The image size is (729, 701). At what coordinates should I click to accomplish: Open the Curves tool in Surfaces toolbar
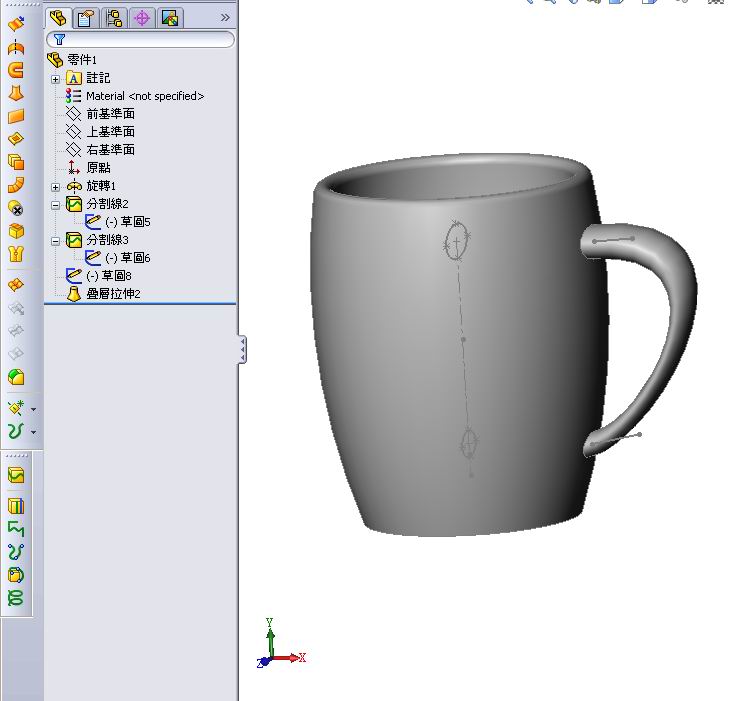[16, 431]
